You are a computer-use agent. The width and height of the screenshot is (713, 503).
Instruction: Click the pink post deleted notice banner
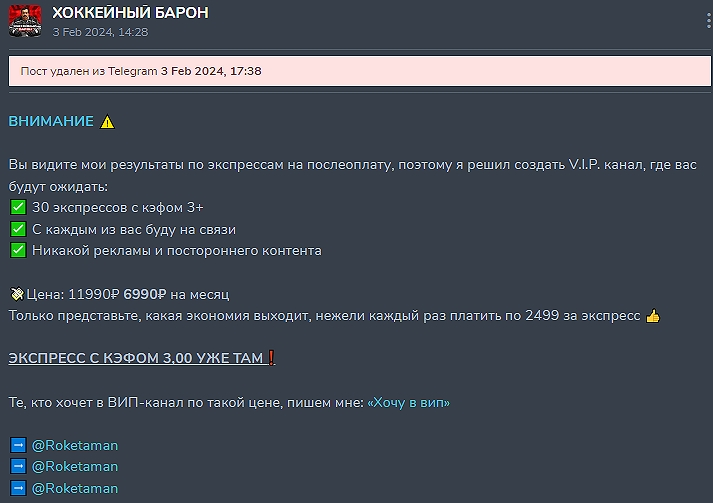[x=360, y=71]
